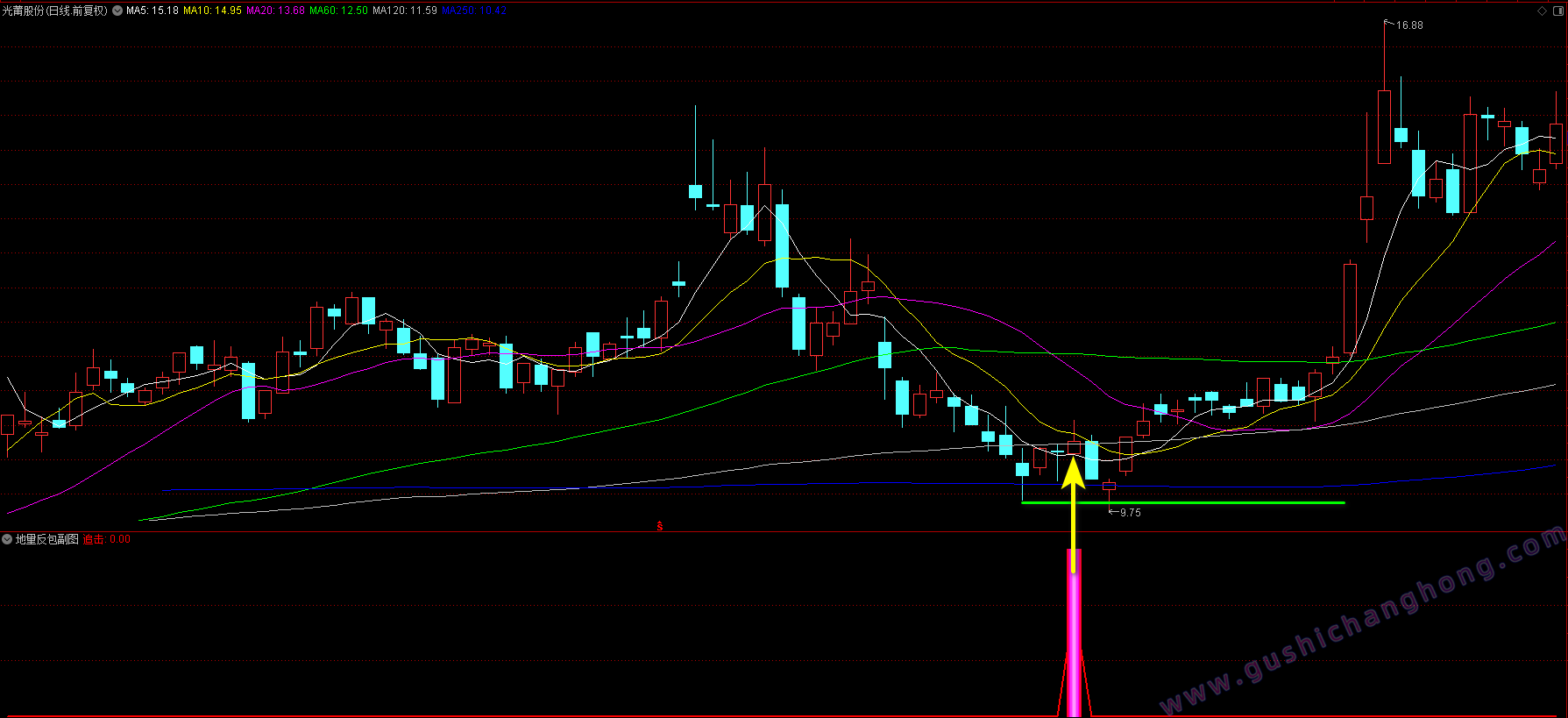The width and height of the screenshot is (1568, 718).
Task: Click the diamond icon in the chart corner
Action: 1543,11
